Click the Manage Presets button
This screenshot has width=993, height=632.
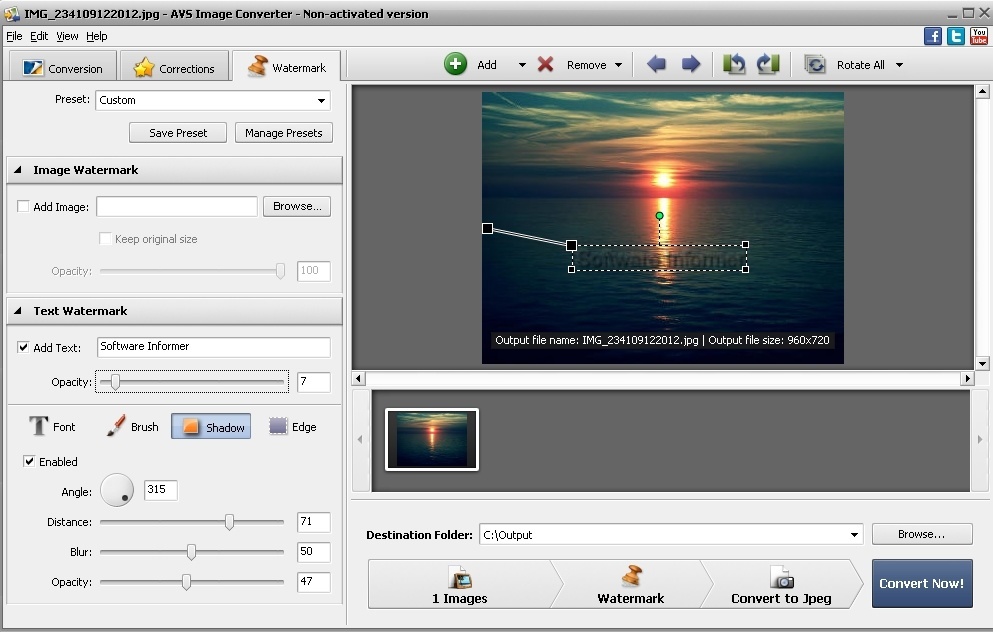[x=283, y=132]
